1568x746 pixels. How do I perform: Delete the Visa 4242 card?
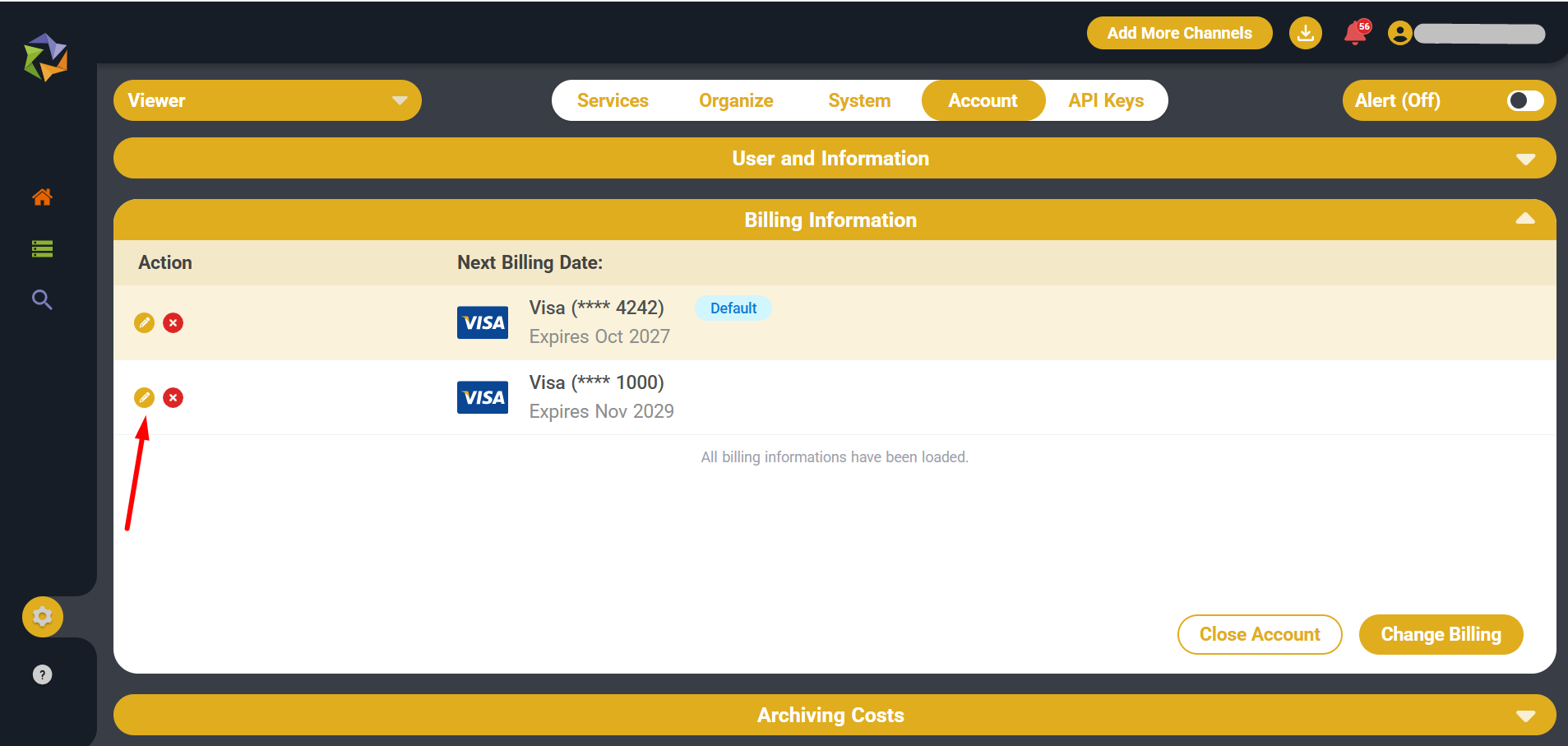tap(173, 322)
